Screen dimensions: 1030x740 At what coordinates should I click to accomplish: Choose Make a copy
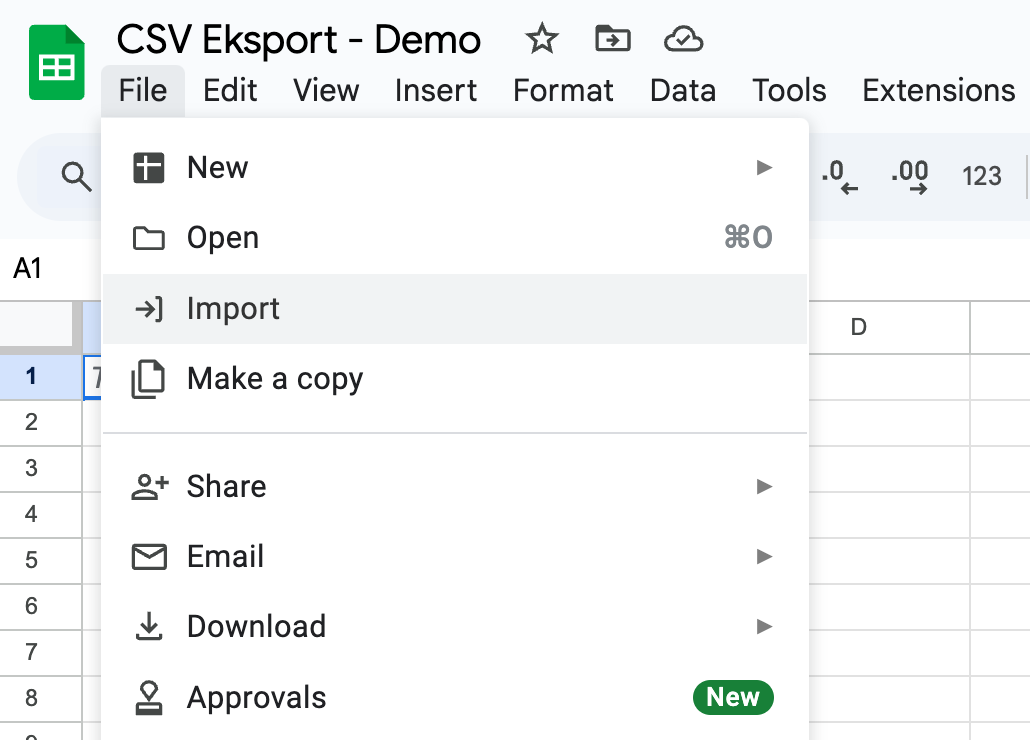click(455, 379)
